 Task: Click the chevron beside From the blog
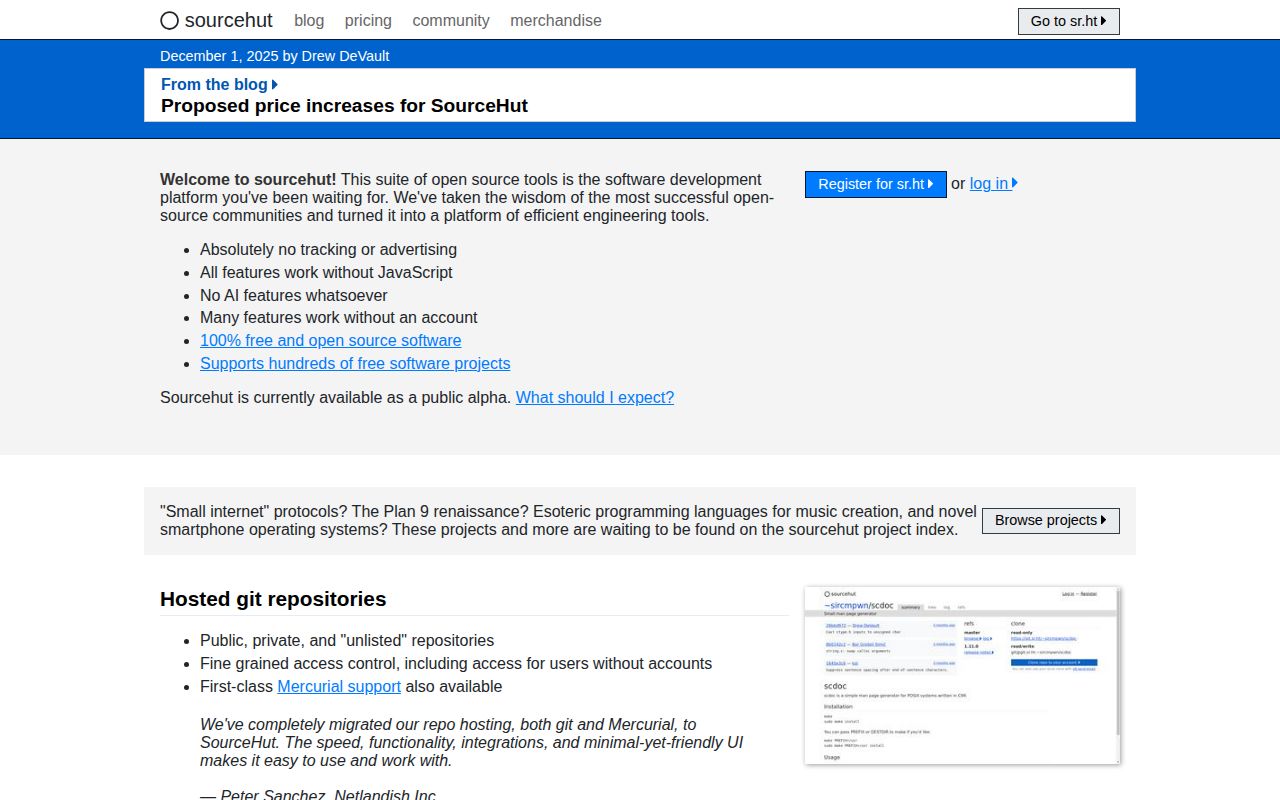(275, 84)
